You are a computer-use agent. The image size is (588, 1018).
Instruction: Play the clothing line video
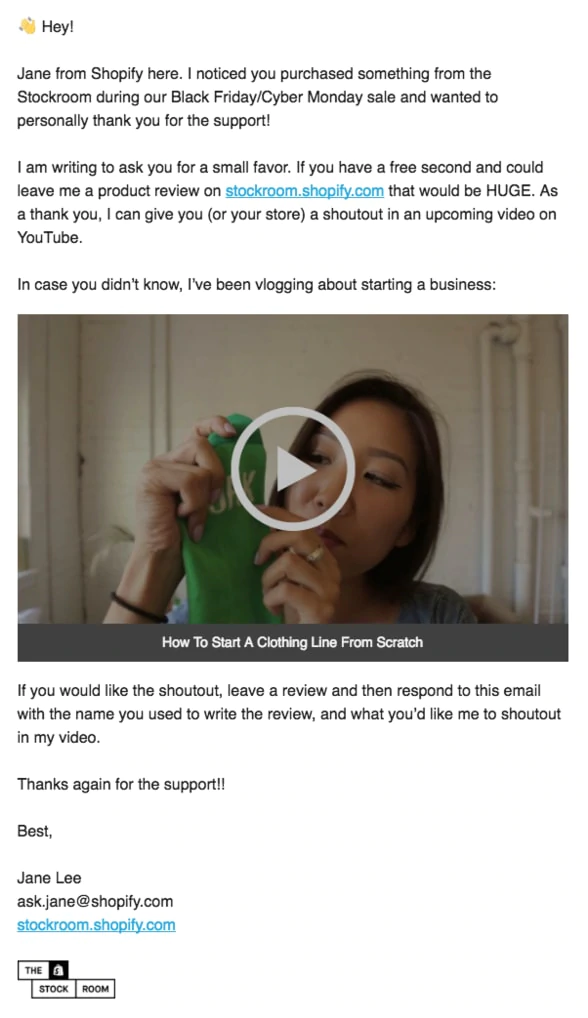(x=293, y=469)
